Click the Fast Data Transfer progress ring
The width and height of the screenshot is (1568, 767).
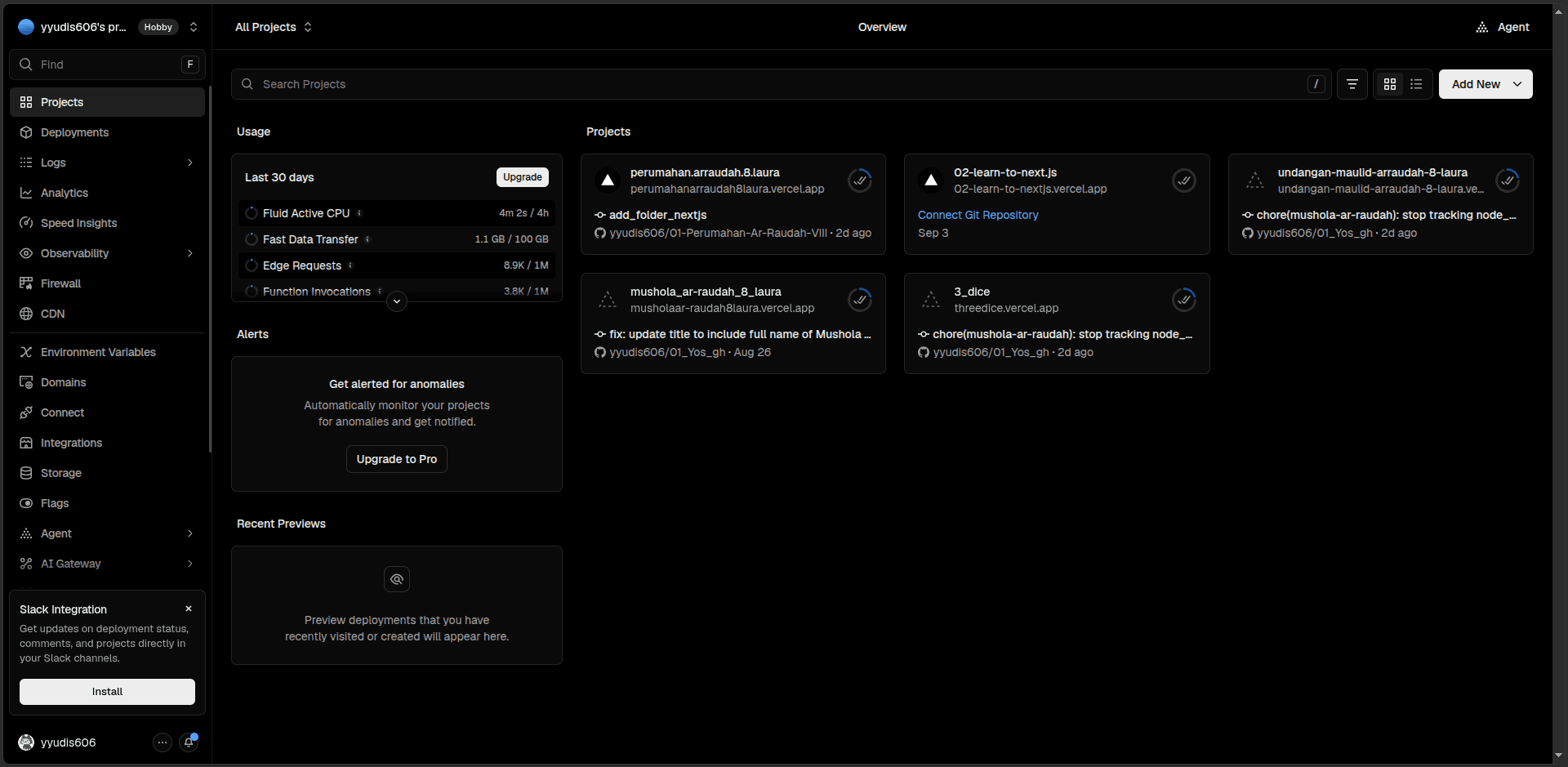click(x=252, y=239)
